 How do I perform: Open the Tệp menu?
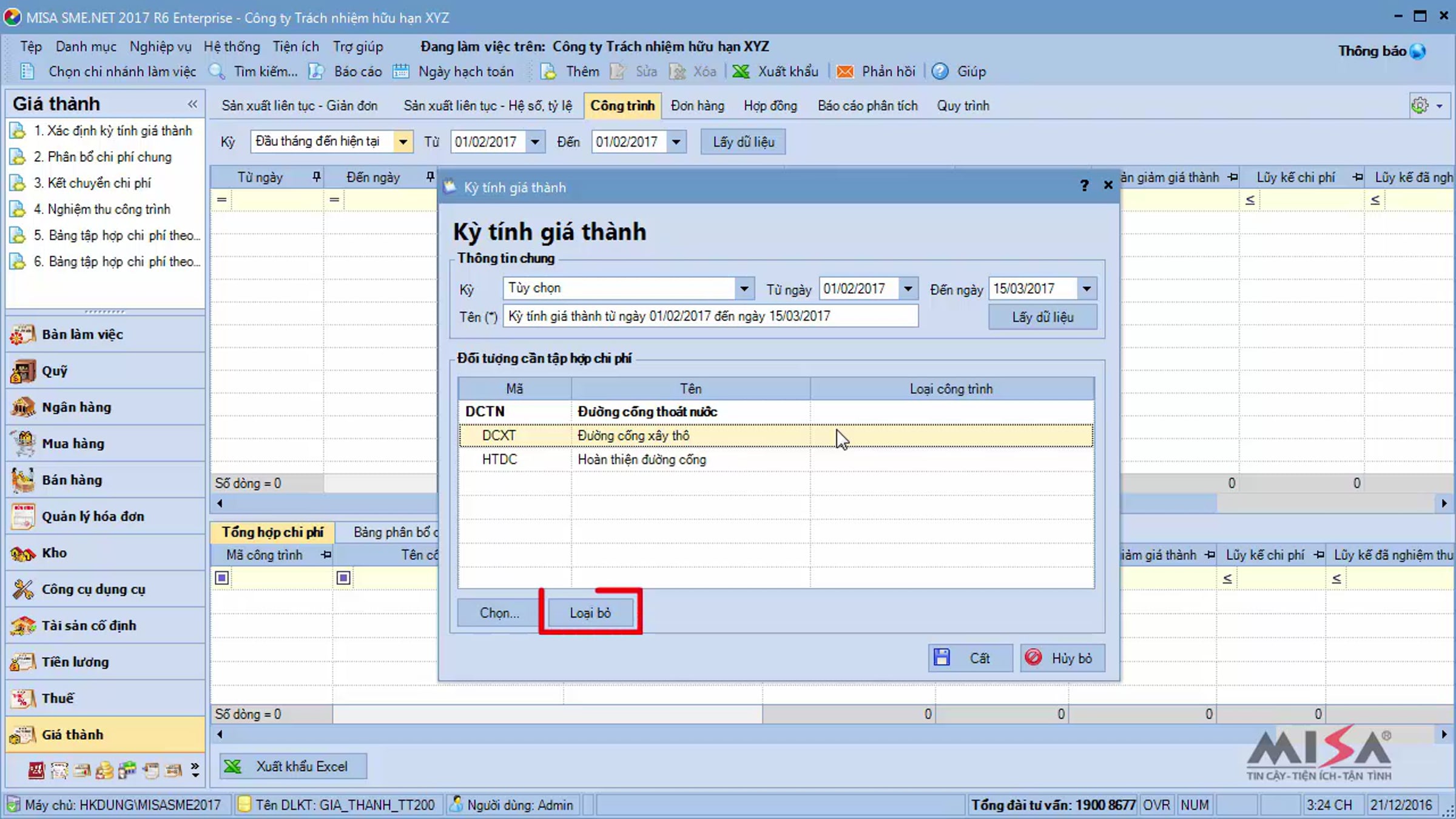pos(31,47)
